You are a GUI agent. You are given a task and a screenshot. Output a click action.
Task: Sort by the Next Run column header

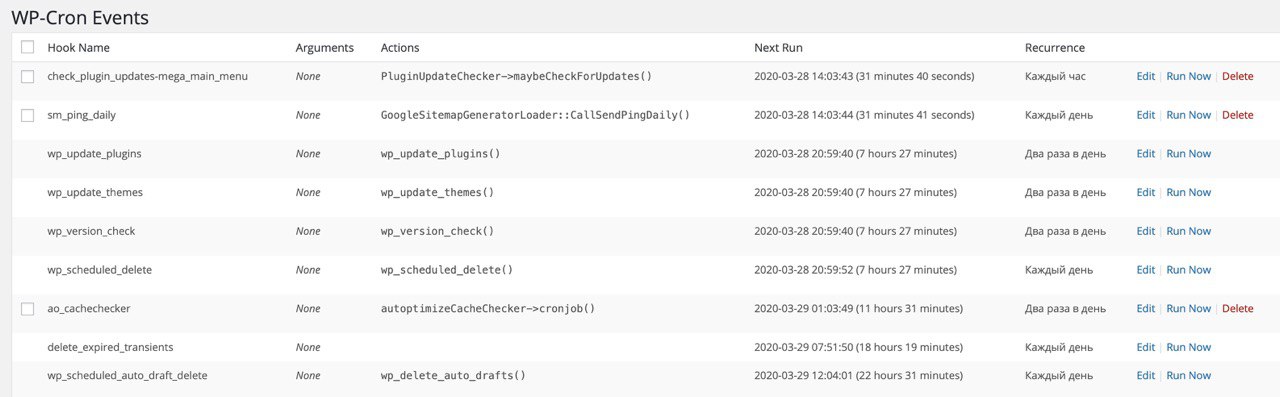coord(778,48)
